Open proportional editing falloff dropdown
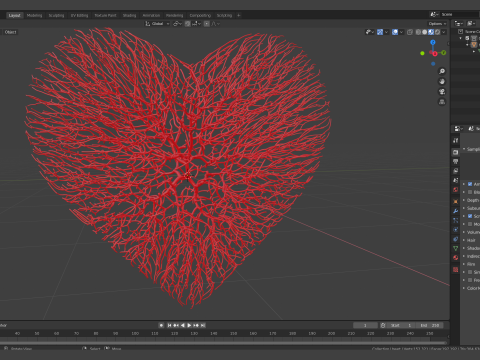The width and height of the screenshot is (480, 360). (x=215, y=24)
